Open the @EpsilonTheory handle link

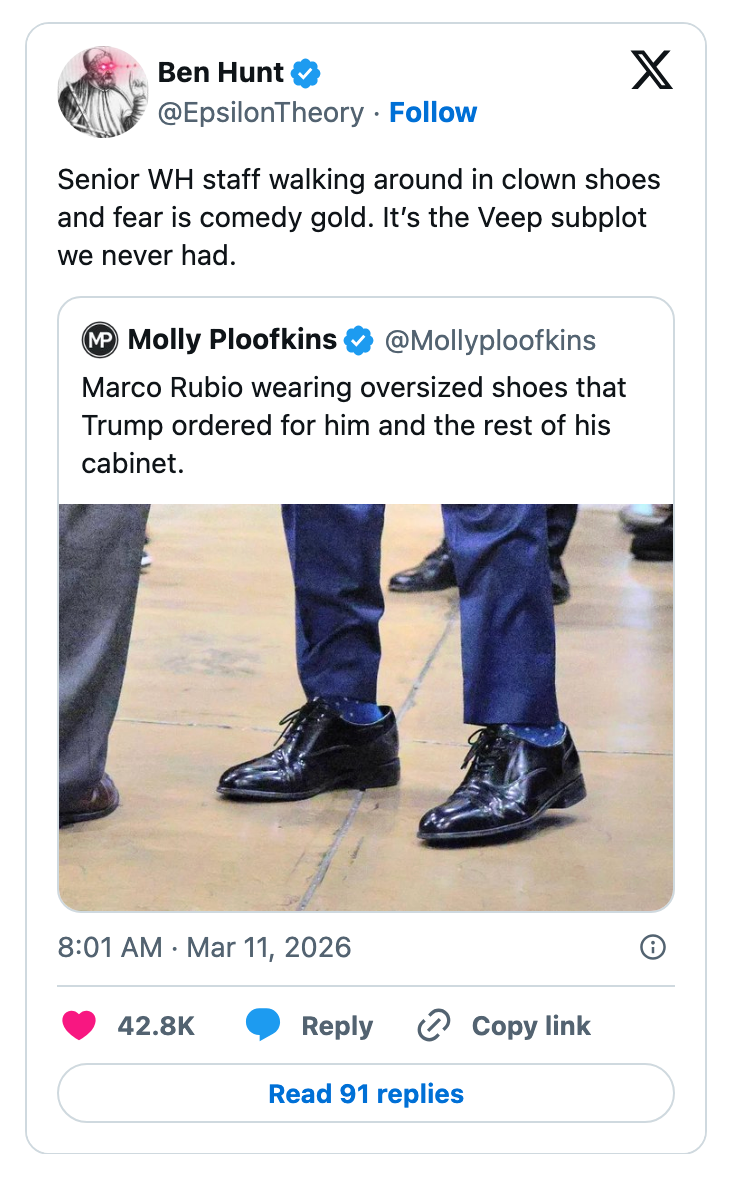(x=260, y=113)
